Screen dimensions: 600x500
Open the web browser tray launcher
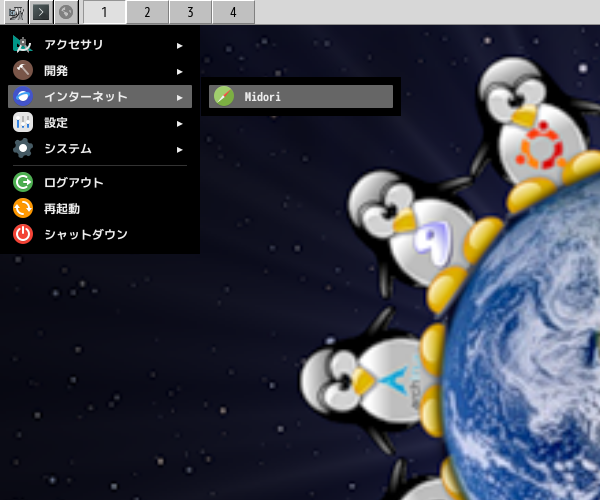[x=66, y=12]
